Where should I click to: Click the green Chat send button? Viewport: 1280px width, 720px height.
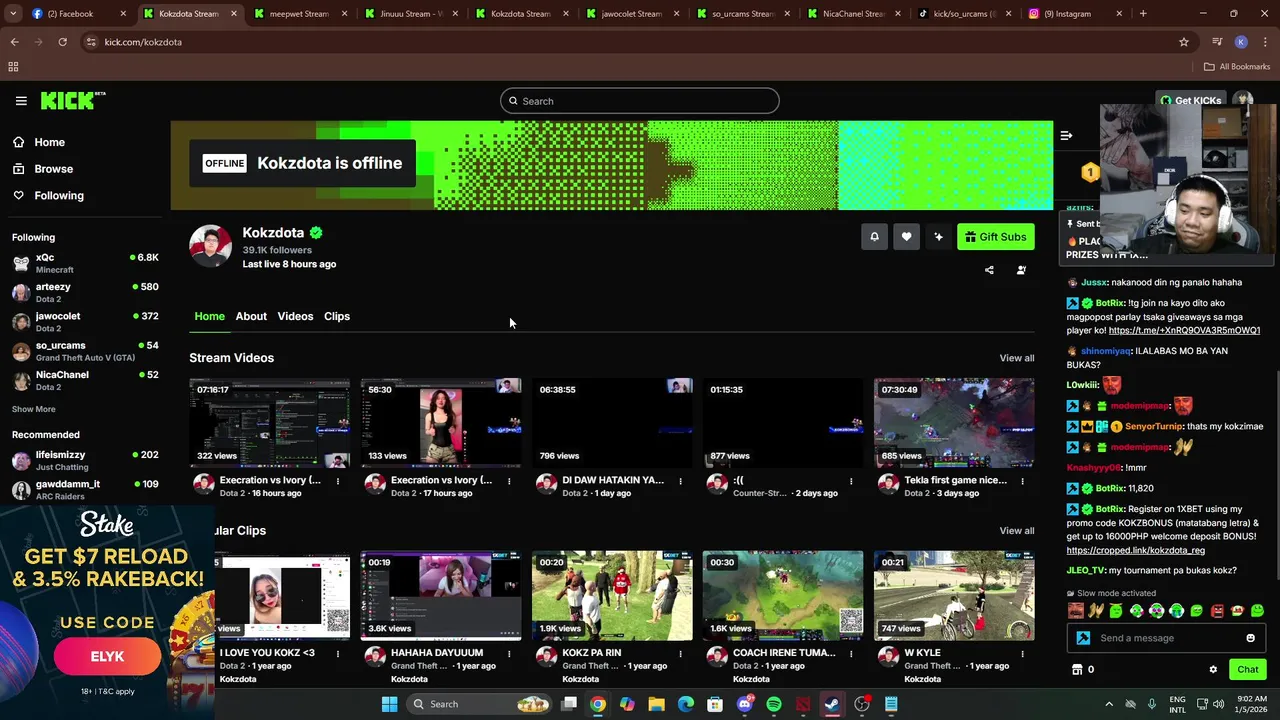[1247, 669]
